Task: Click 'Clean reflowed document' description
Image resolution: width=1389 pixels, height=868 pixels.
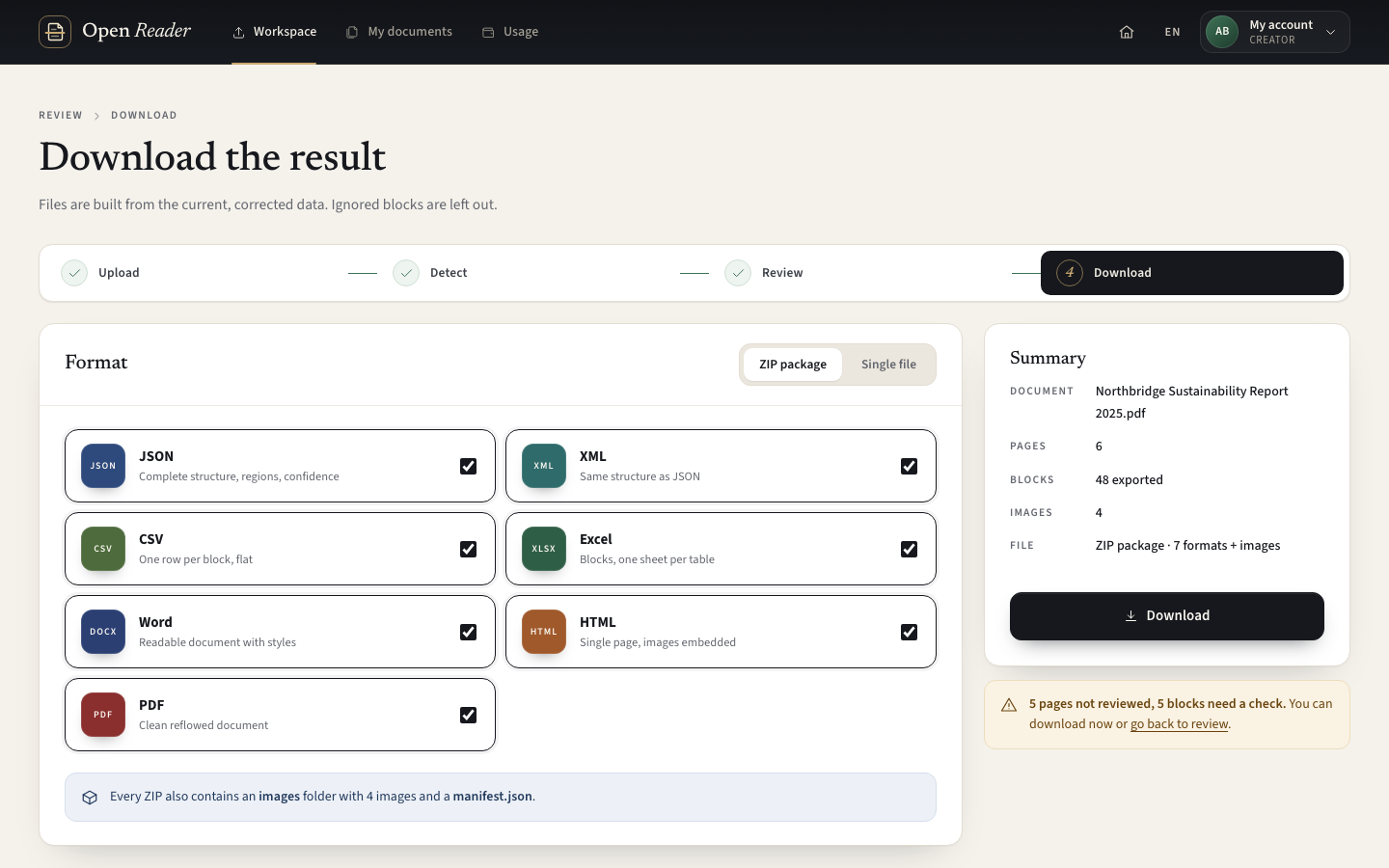Action: point(204,725)
